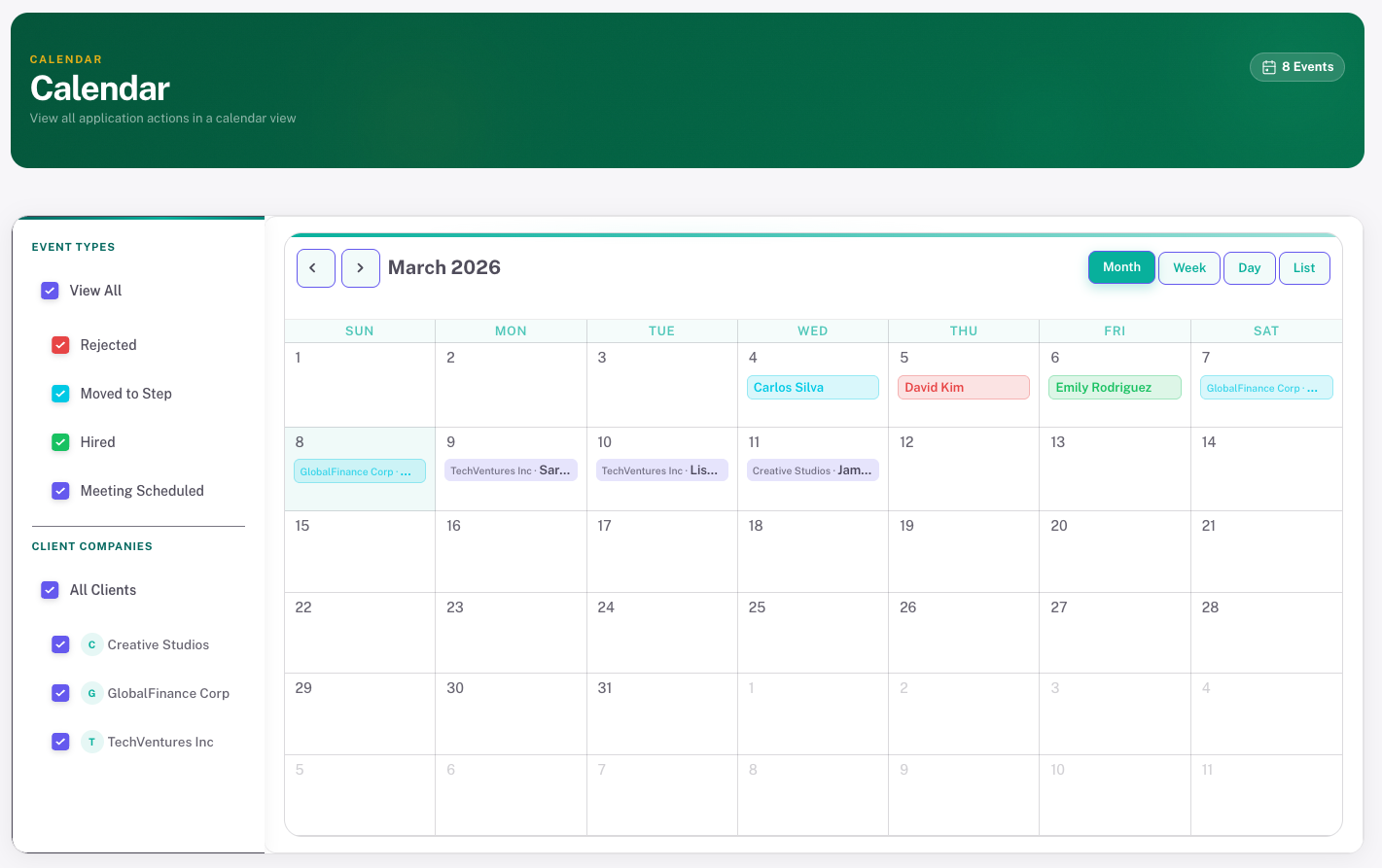
Task: Toggle the All Clients checkbox
Action: tap(50, 590)
